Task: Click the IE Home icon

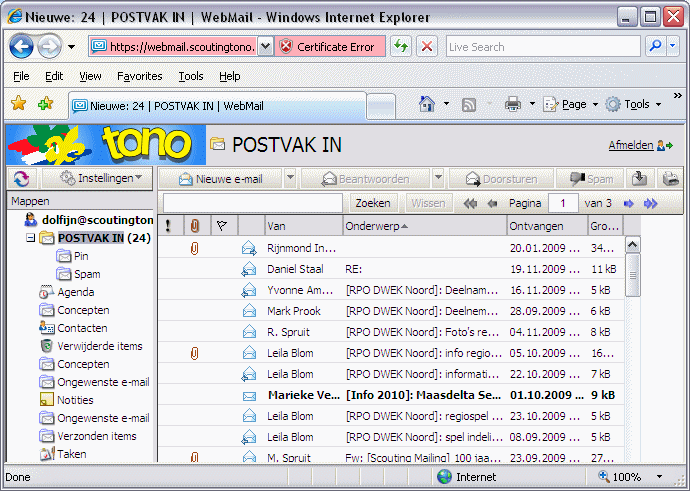Action: click(x=427, y=104)
